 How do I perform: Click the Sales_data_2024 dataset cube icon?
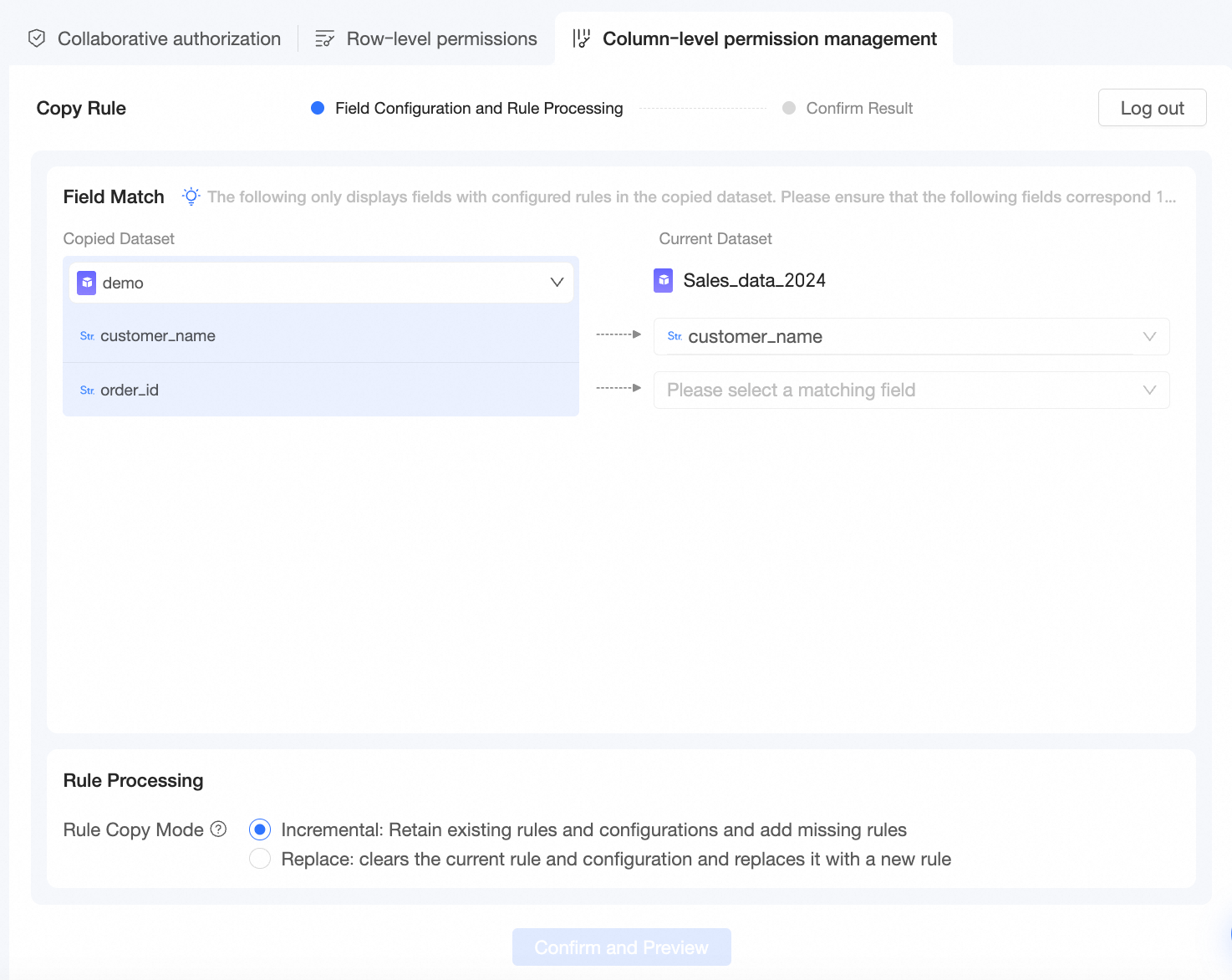coord(664,280)
